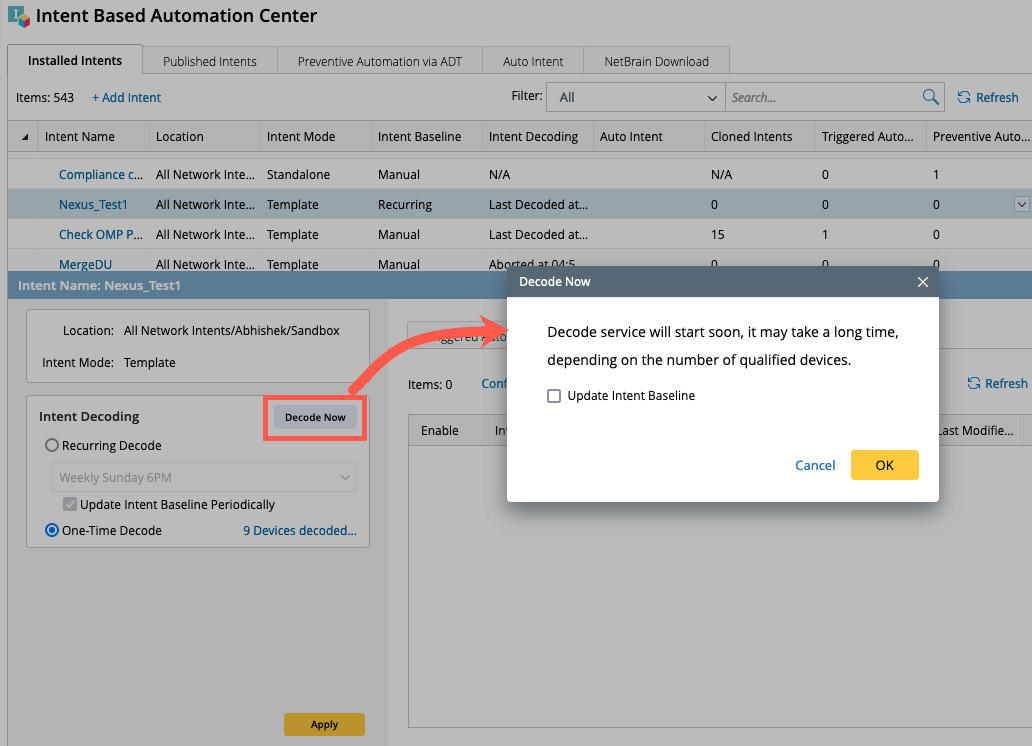
Task: Select the Recurring Decode radio button
Action: (x=52, y=446)
